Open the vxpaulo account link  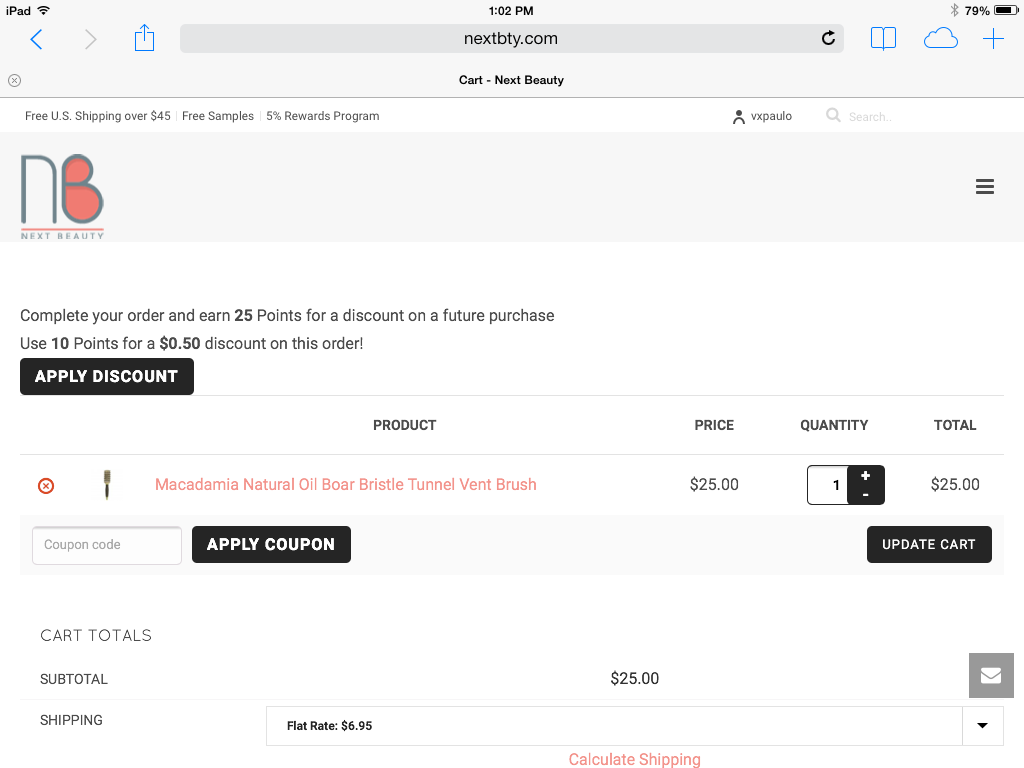(x=762, y=116)
